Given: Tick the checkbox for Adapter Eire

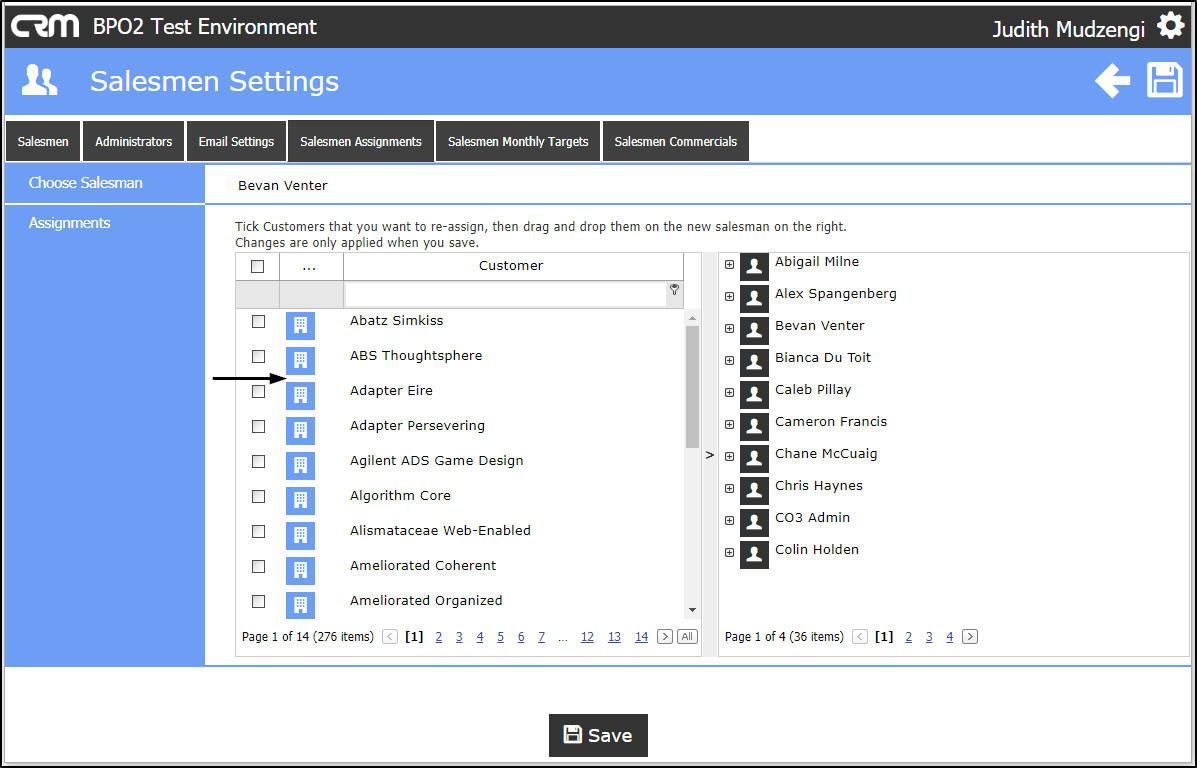Looking at the screenshot, I should pos(258,391).
